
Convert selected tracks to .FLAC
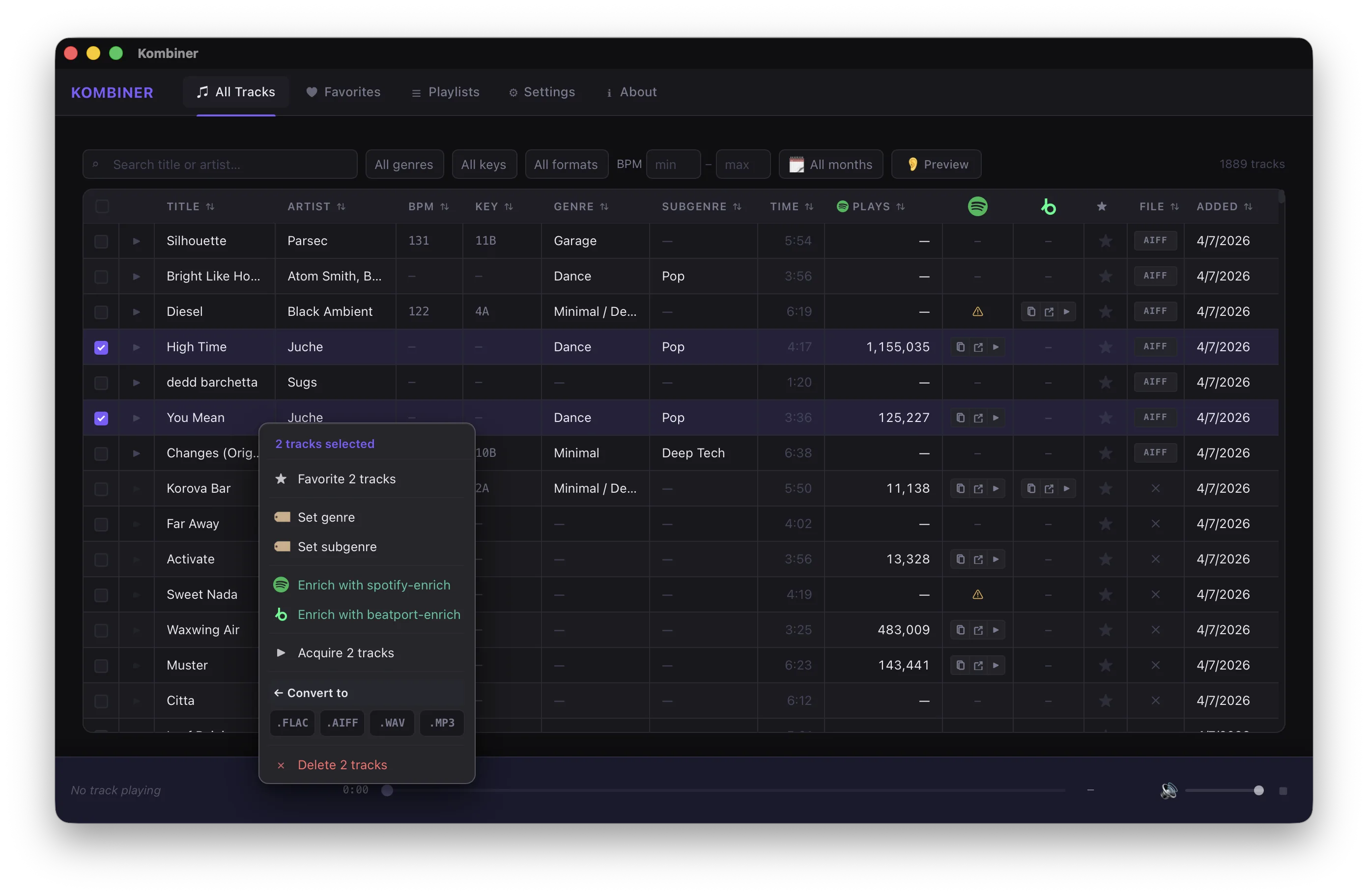point(292,723)
